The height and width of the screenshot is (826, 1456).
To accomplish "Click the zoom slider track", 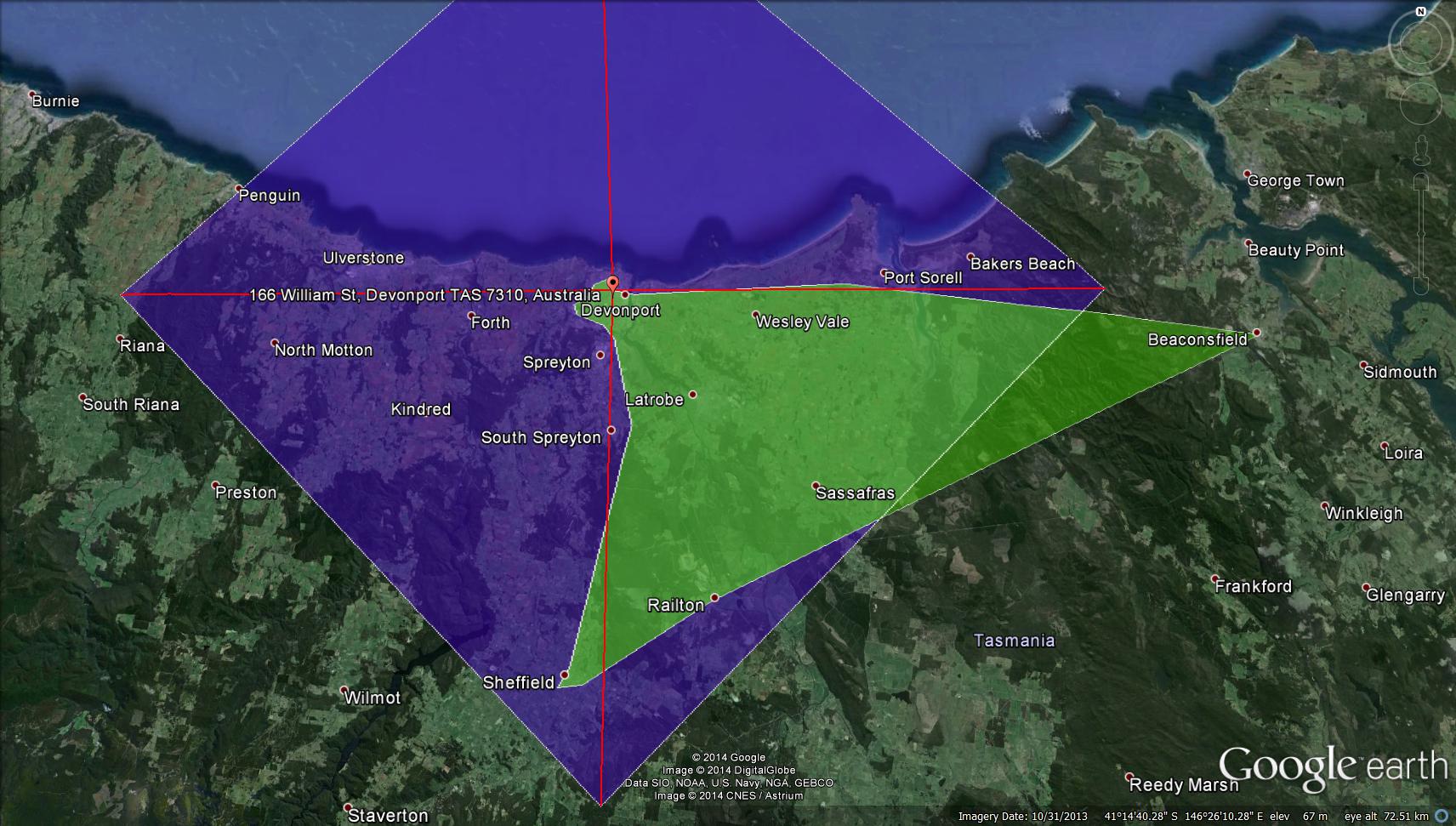I will click(x=1420, y=234).
